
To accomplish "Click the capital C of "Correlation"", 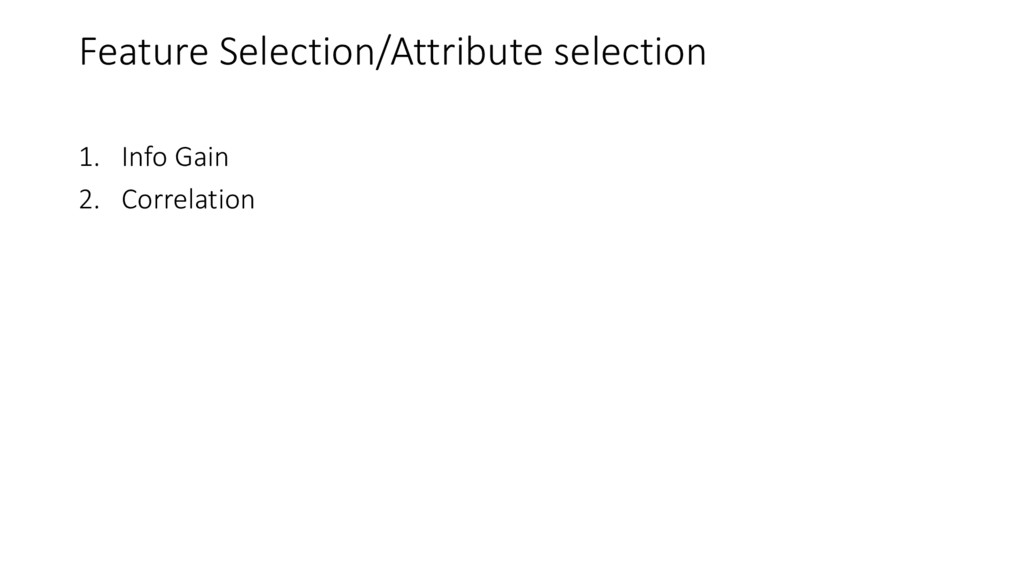I will (130, 200).
